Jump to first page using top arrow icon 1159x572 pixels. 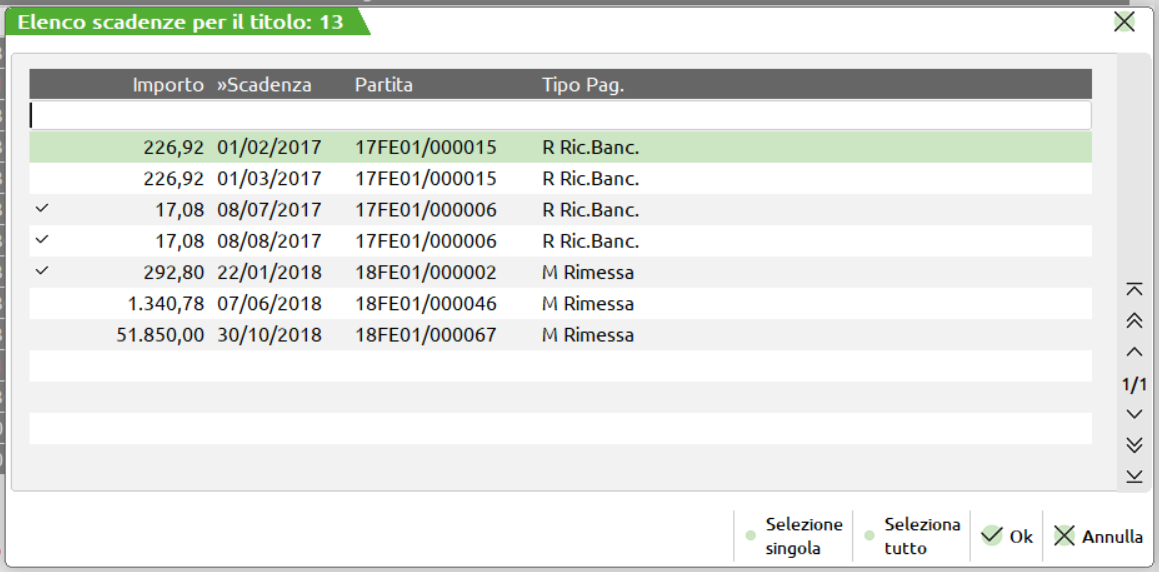tap(1134, 289)
